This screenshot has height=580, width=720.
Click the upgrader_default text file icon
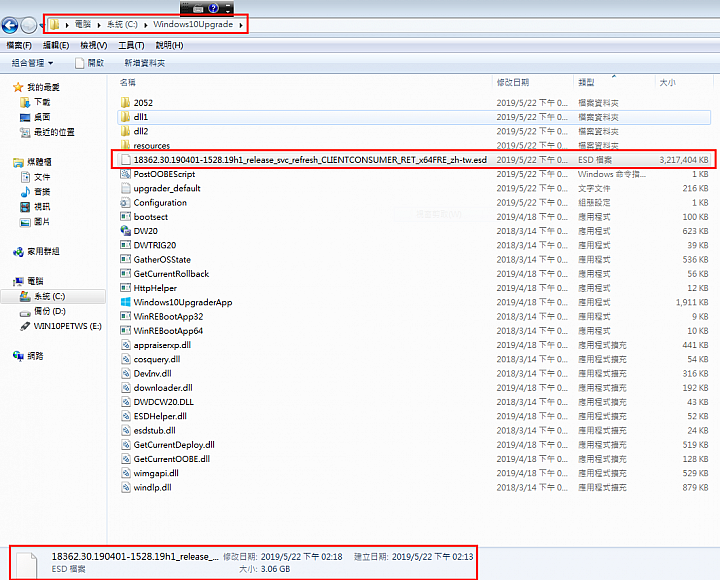coord(125,188)
